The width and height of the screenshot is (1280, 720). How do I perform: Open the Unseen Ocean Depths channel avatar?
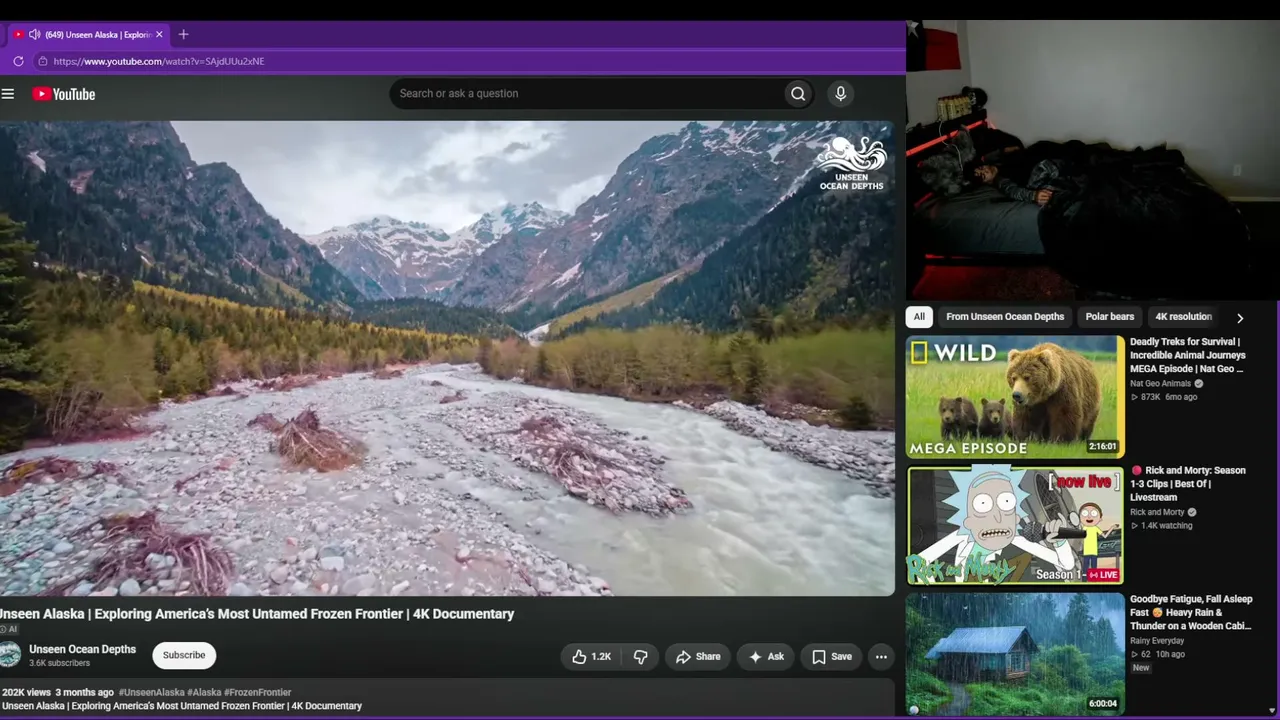(10, 655)
